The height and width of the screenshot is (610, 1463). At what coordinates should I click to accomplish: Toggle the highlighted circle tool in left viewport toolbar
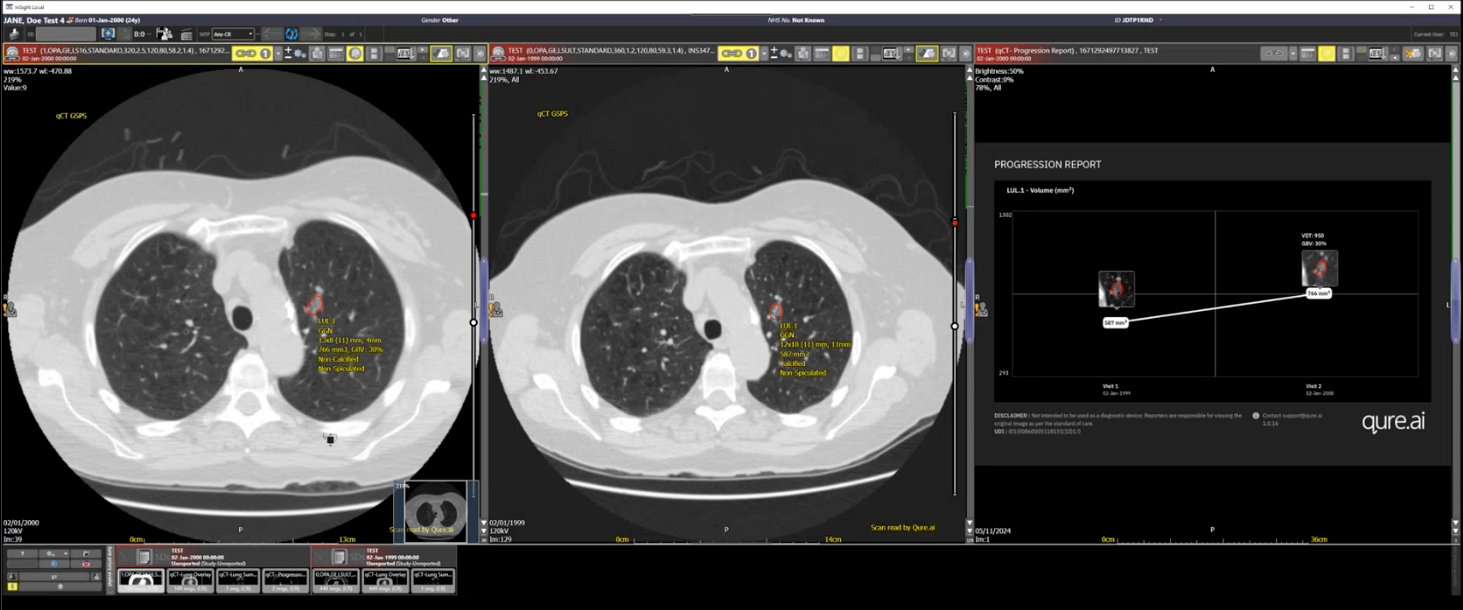point(355,53)
